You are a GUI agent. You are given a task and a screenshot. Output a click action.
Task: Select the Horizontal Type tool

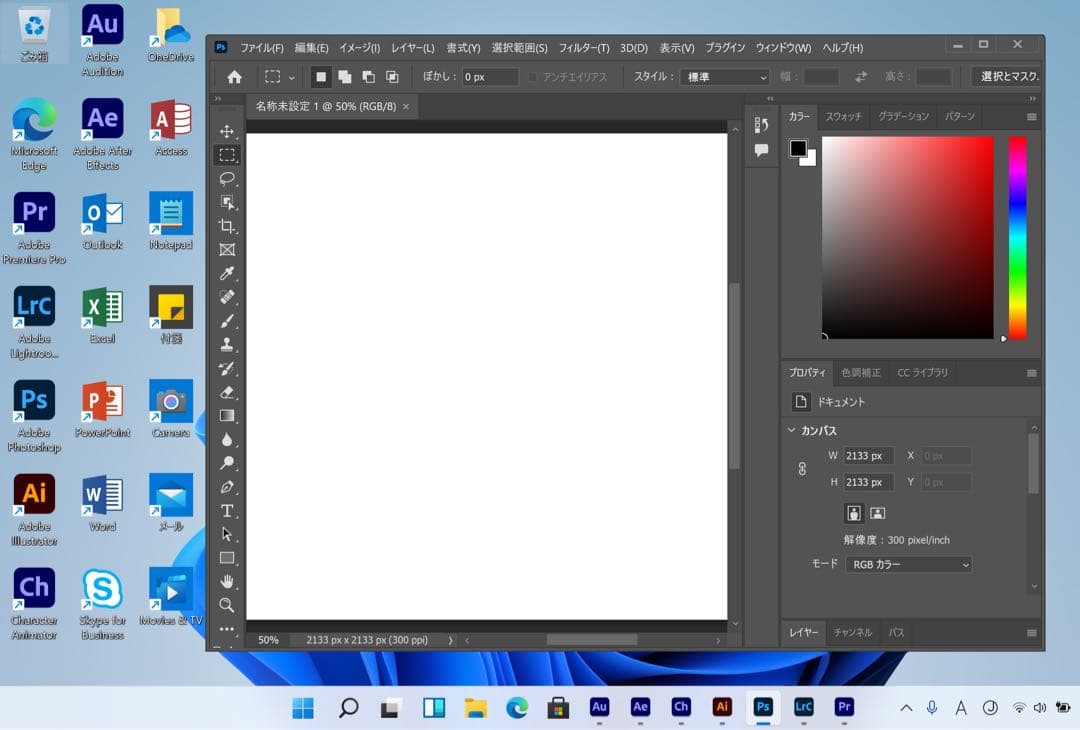(x=227, y=510)
